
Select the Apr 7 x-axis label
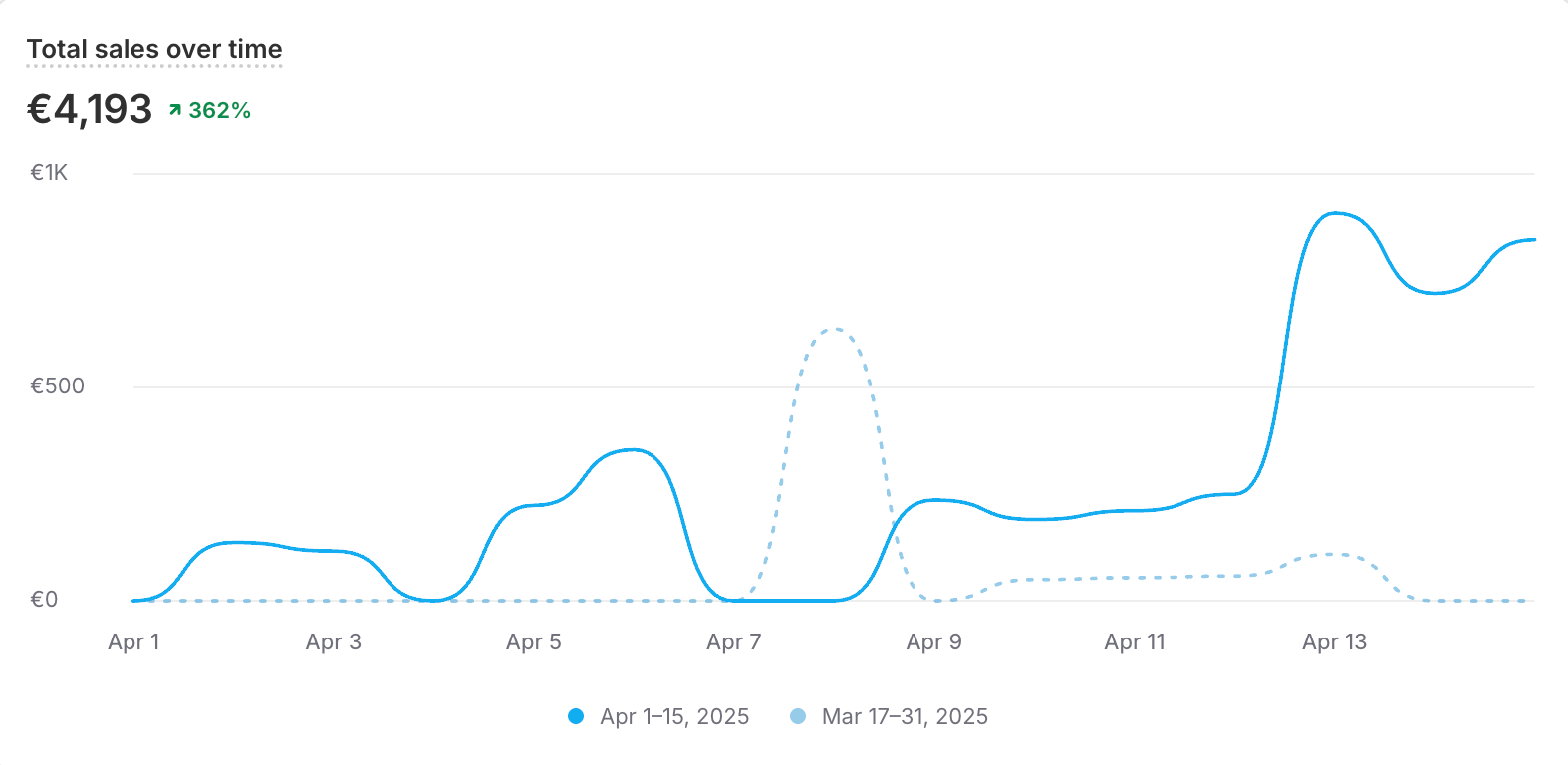(x=734, y=642)
